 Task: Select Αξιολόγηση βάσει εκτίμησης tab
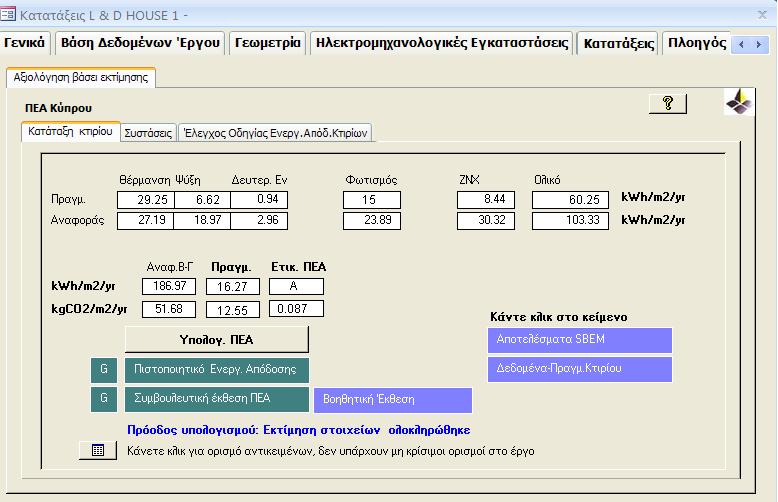(81, 77)
